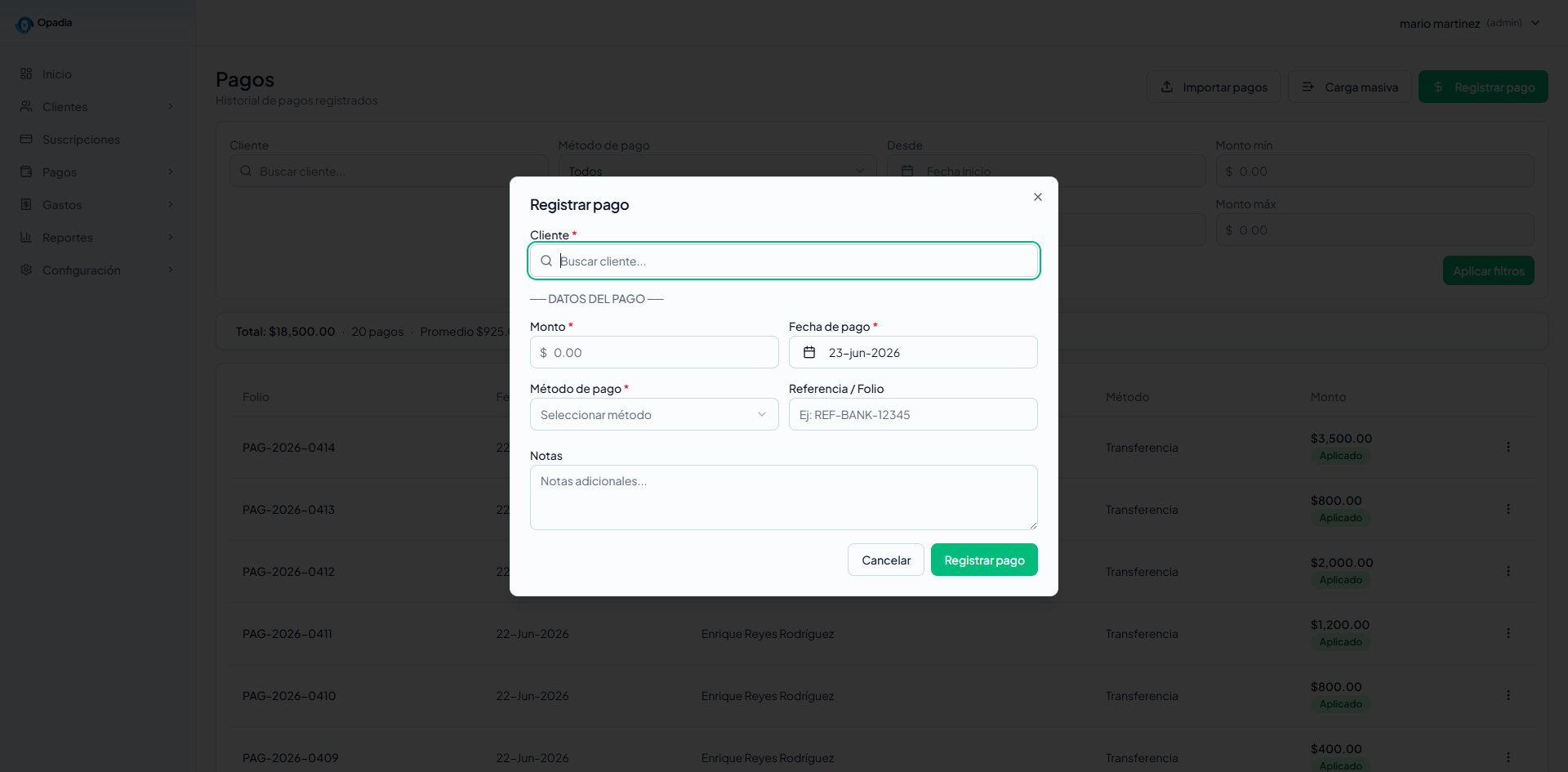Open row actions for PAG-2026-0414
Screen dimensions: 1568x772
coord(1508,447)
